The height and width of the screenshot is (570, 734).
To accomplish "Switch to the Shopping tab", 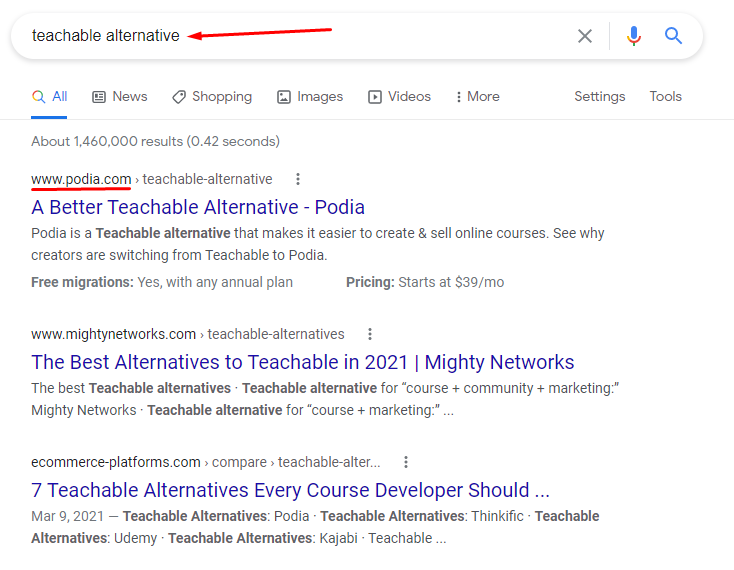I will (x=212, y=97).
